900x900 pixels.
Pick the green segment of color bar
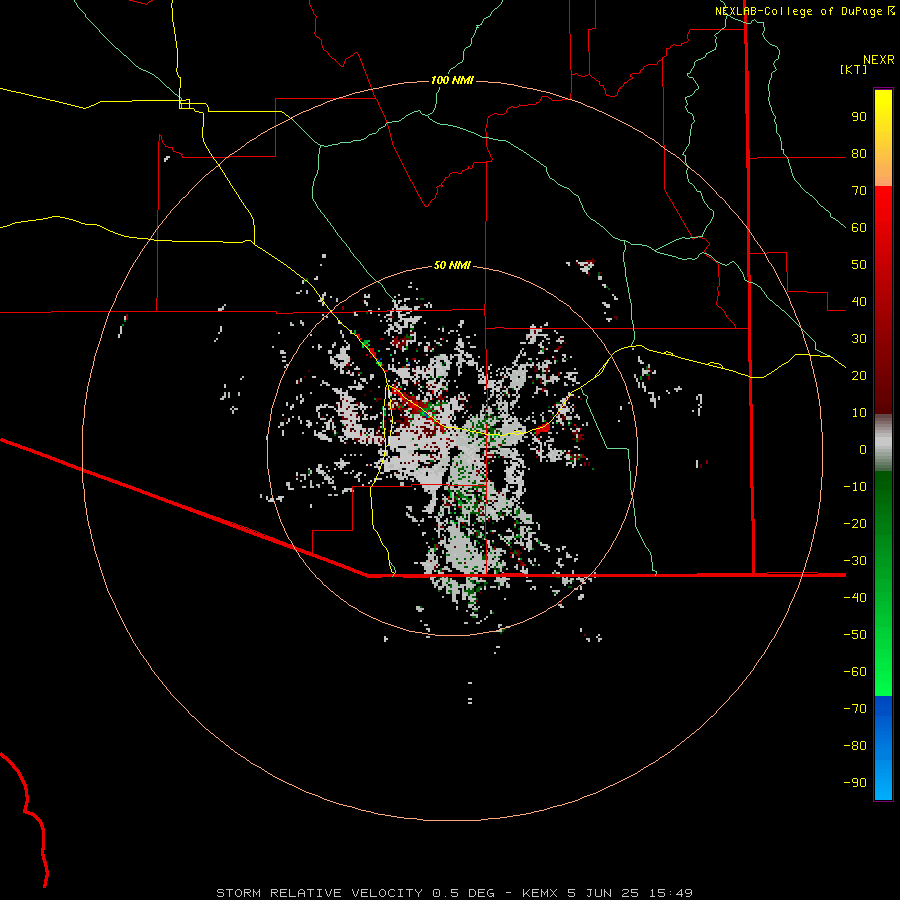coord(883,583)
